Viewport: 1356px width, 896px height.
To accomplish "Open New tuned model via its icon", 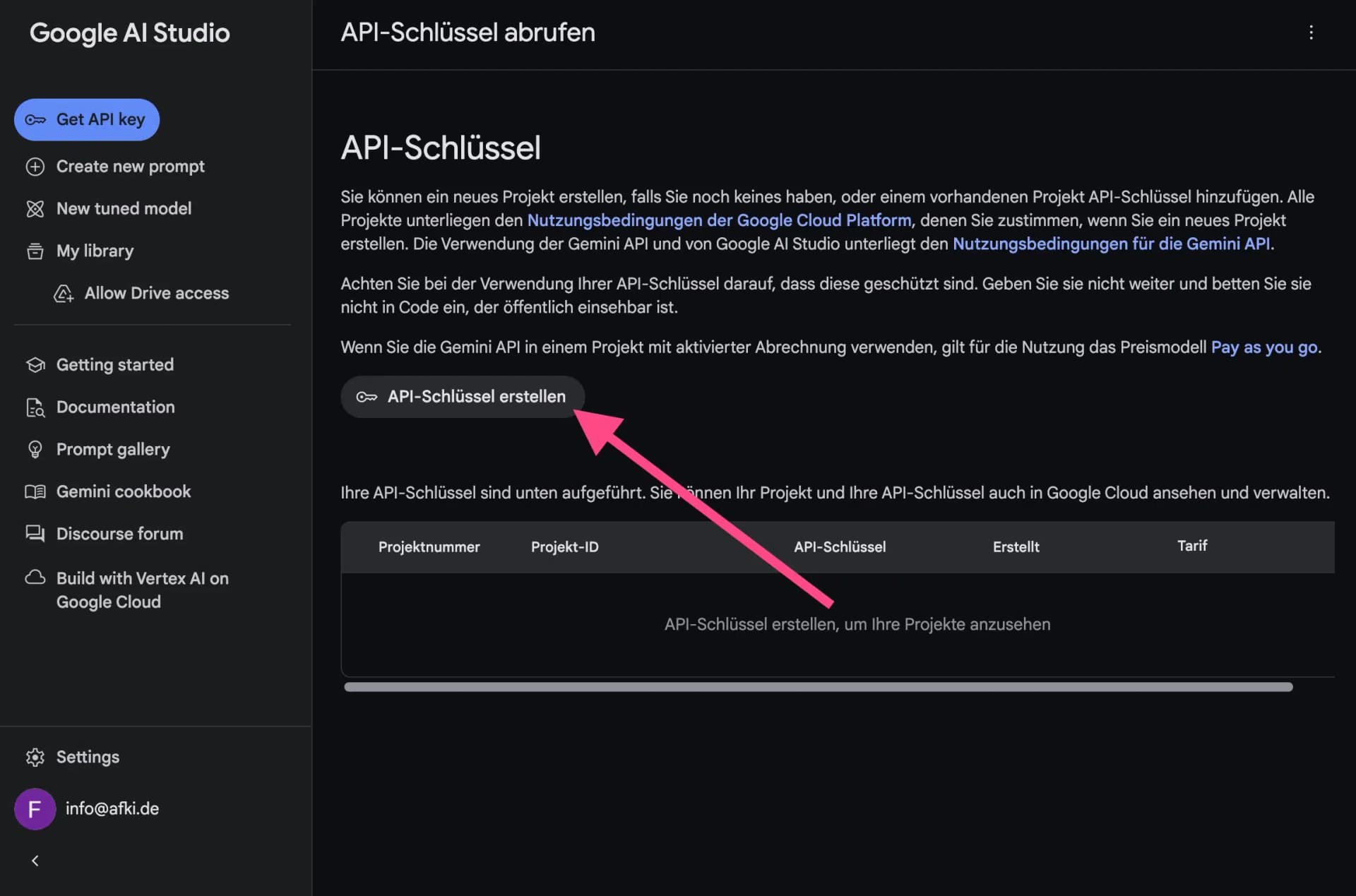I will click(x=35, y=208).
